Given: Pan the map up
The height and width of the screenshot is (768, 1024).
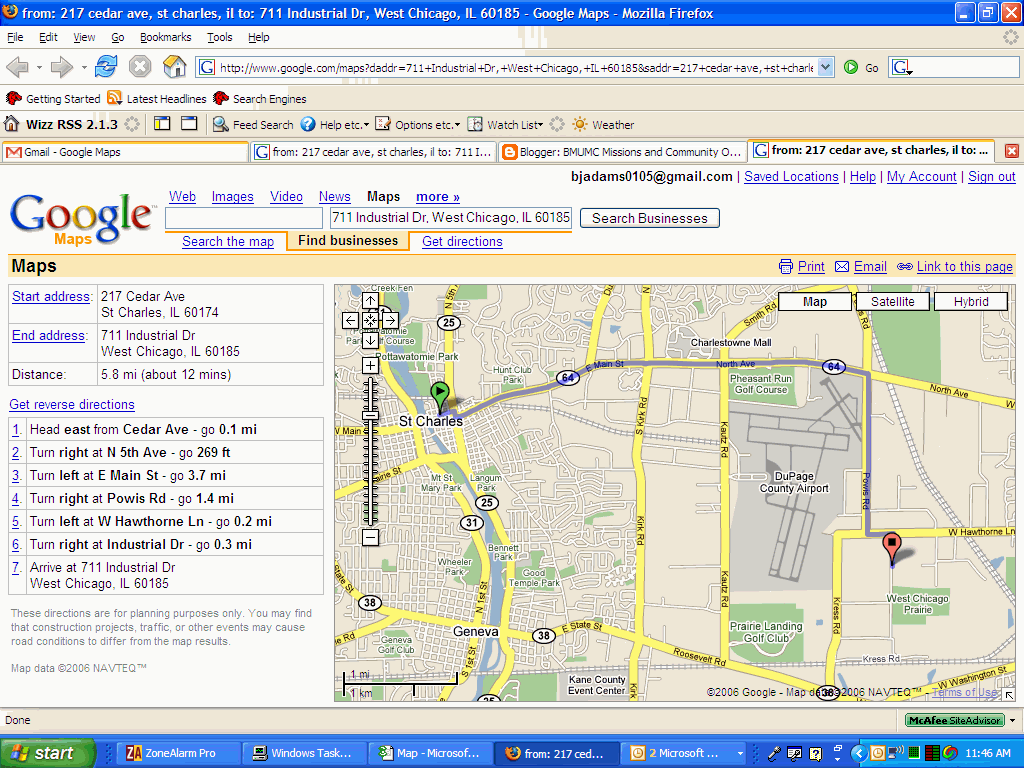Looking at the screenshot, I should (370, 301).
